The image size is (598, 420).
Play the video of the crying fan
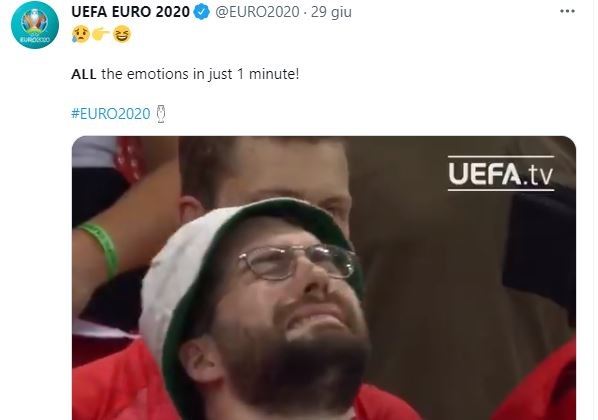click(x=324, y=278)
